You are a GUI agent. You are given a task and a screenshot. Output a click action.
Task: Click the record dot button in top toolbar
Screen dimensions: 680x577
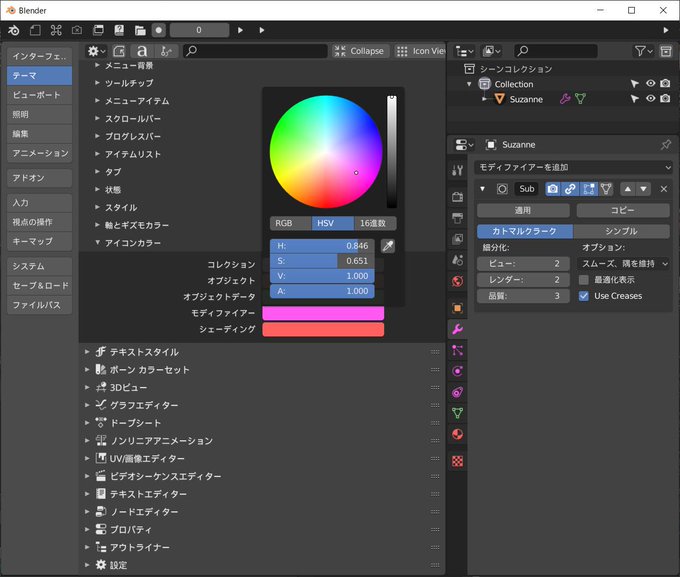(159, 30)
